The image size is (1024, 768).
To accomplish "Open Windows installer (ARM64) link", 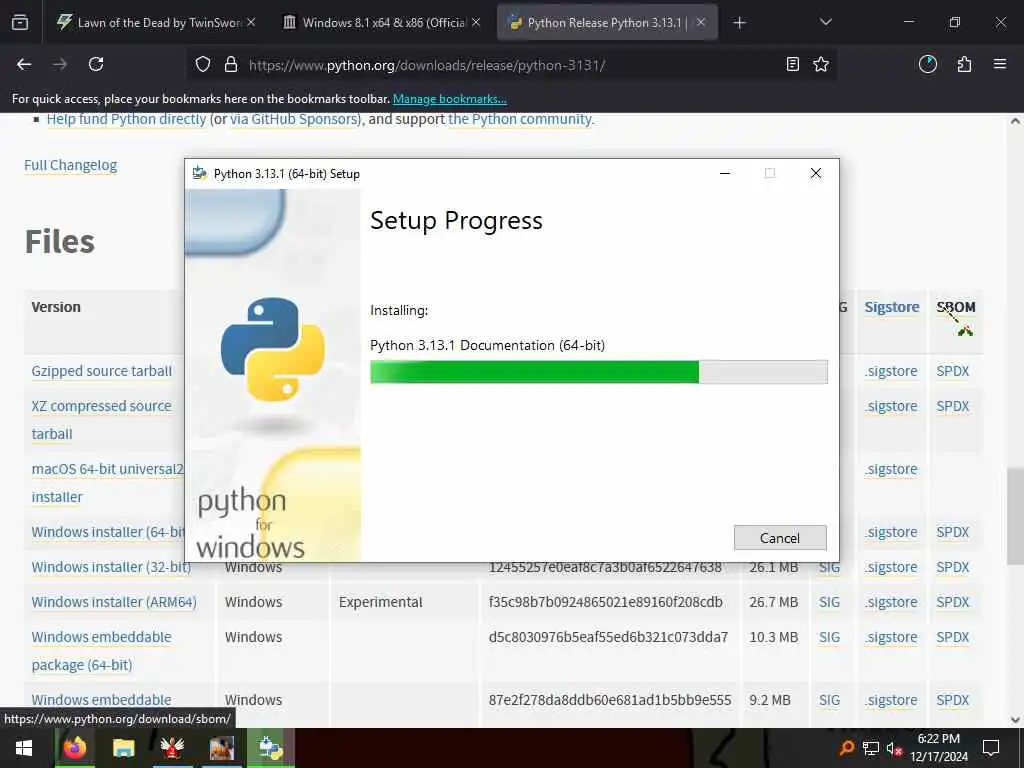I will coord(114,602).
